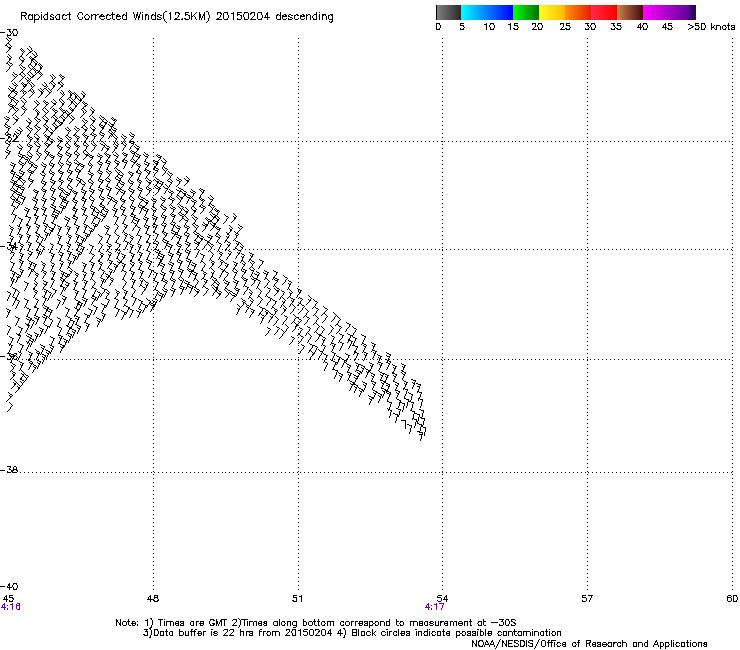
Task: Click the latitude label '-38'
Action: click(9, 470)
